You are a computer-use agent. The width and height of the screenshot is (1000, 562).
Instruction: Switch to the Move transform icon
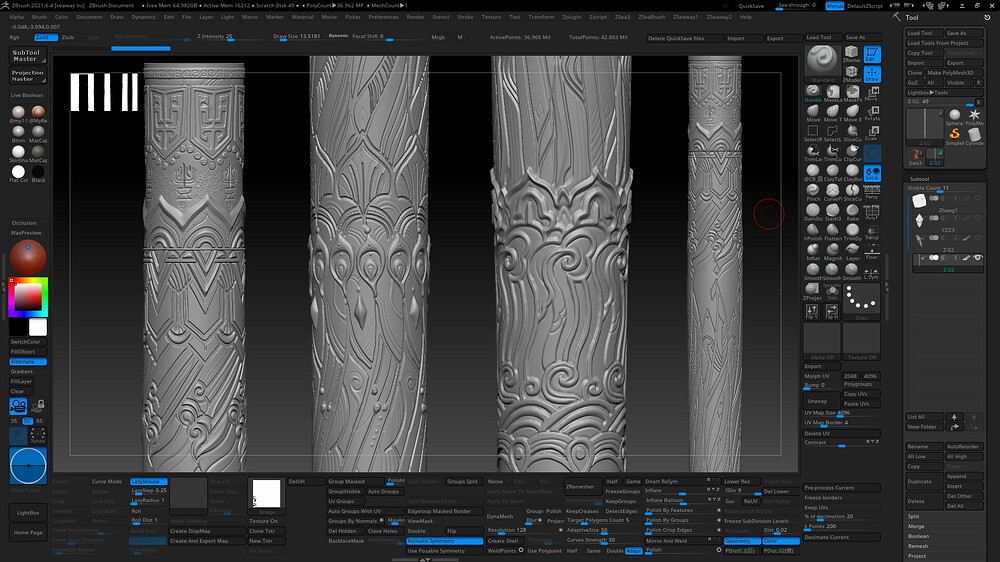872,94
